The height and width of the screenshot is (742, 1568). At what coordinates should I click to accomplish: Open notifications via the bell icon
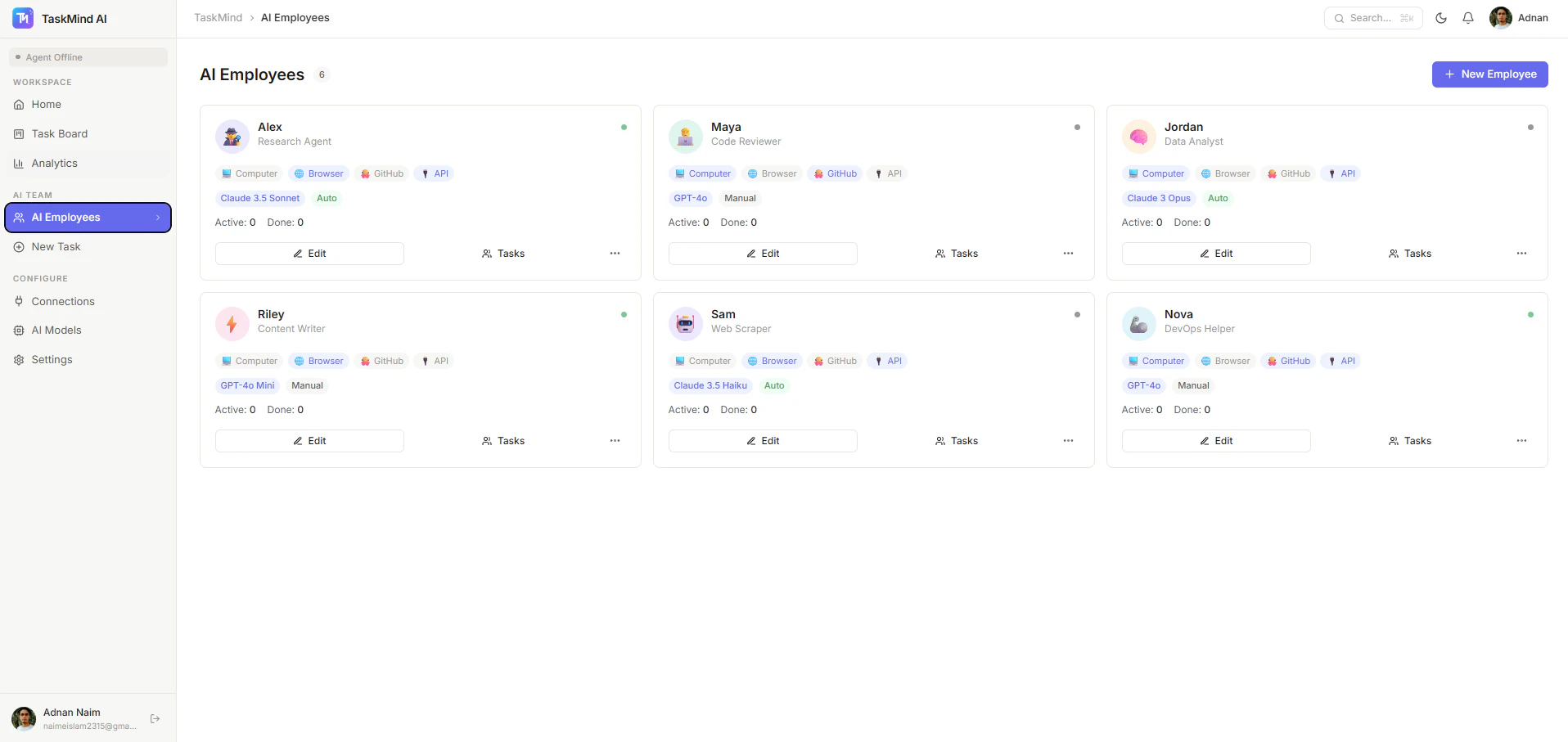pos(1468,18)
